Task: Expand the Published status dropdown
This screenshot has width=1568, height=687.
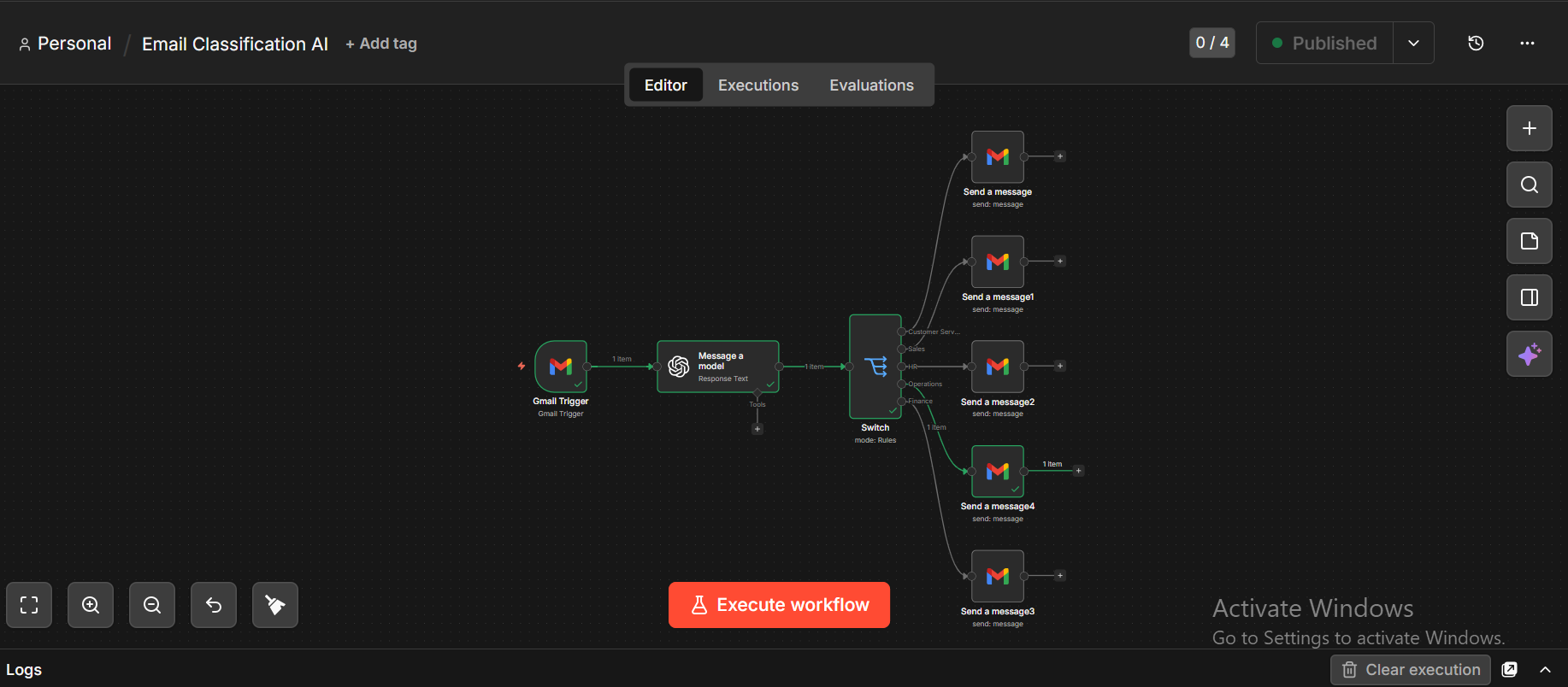Action: point(1414,43)
